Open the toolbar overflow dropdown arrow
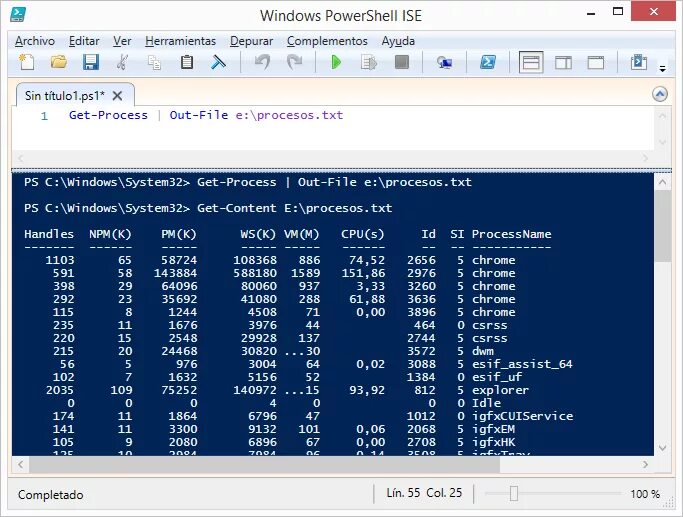This screenshot has height=517, width=683. coord(662,68)
